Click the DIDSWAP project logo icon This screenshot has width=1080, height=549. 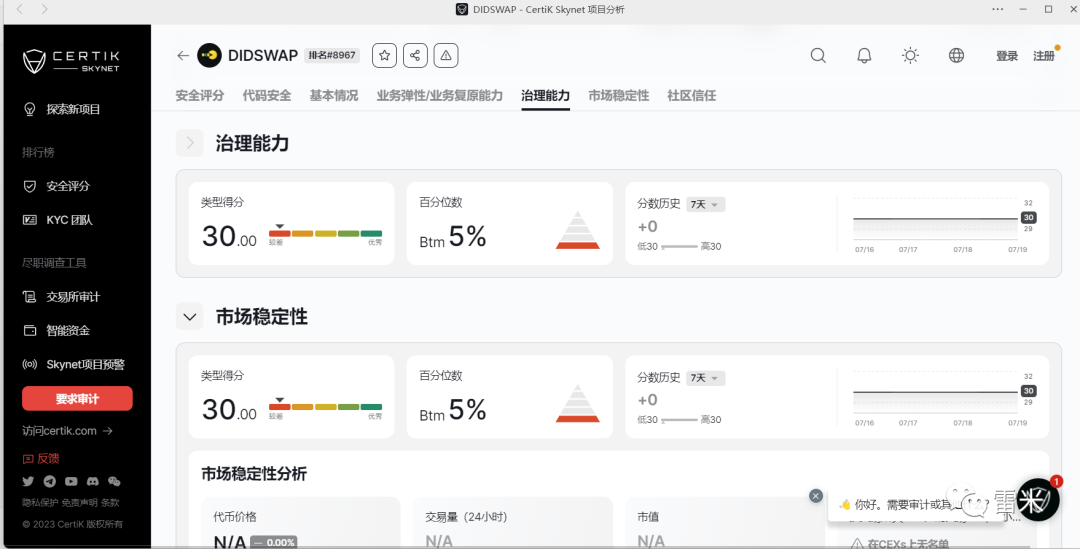point(209,55)
